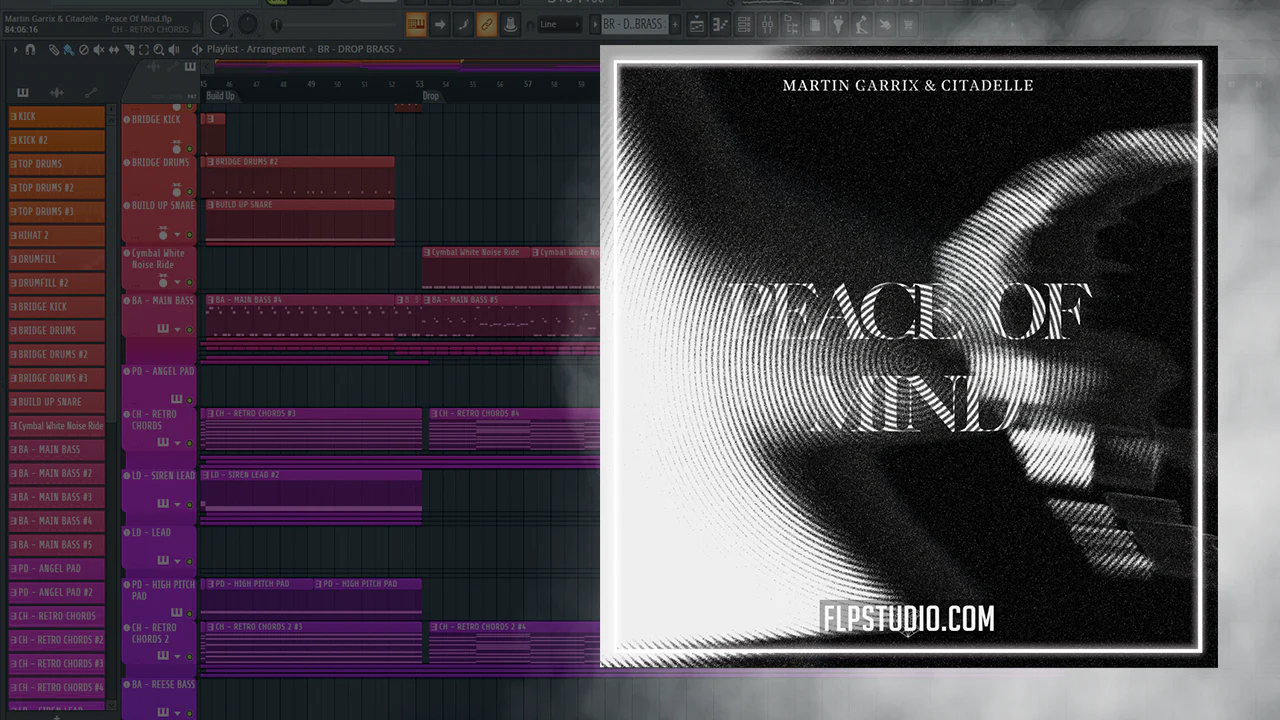This screenshot has width=1280, height=720.
Task: Select the Playback speaker tool
Action: pos(175,49)
